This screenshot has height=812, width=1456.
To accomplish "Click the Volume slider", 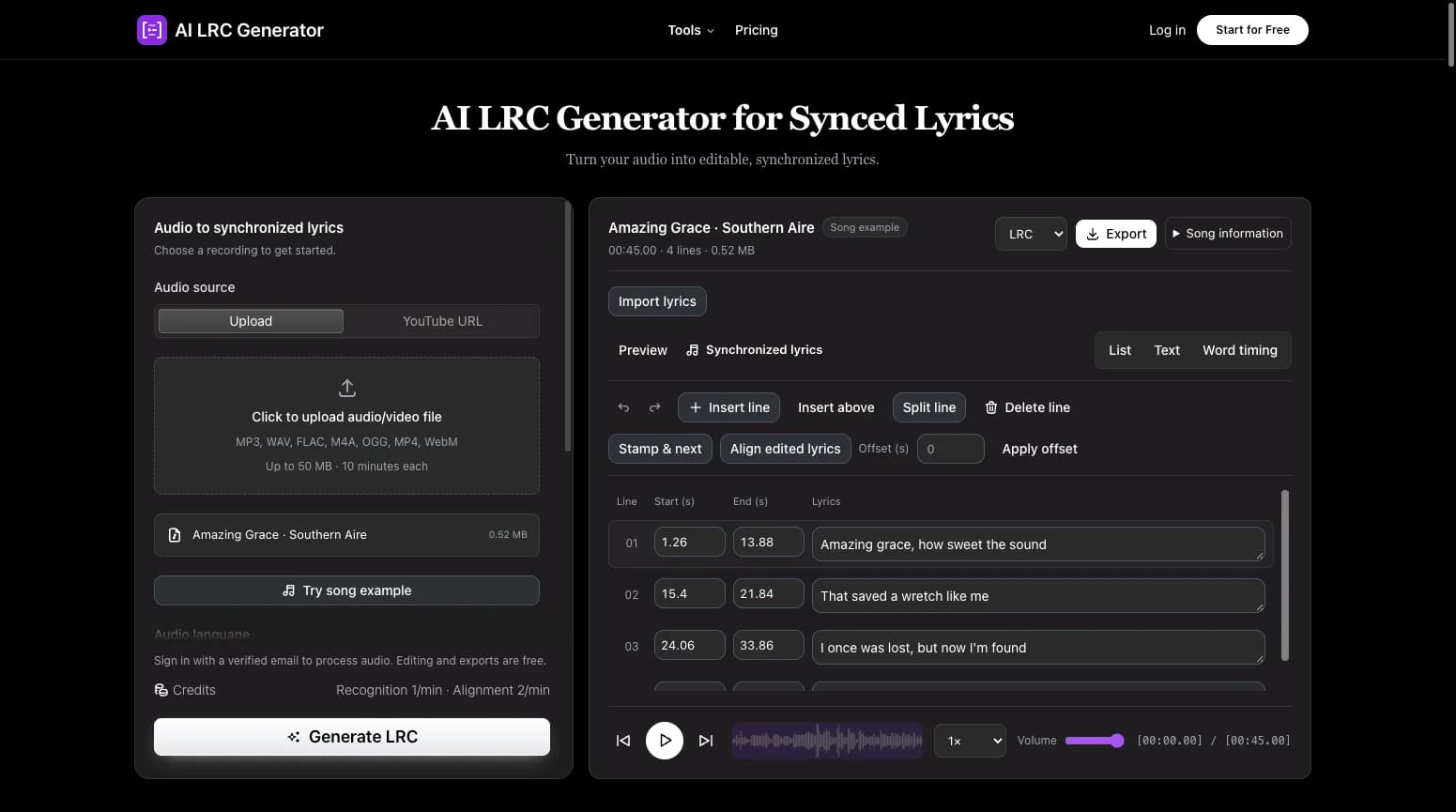I will coord(1095,741).
